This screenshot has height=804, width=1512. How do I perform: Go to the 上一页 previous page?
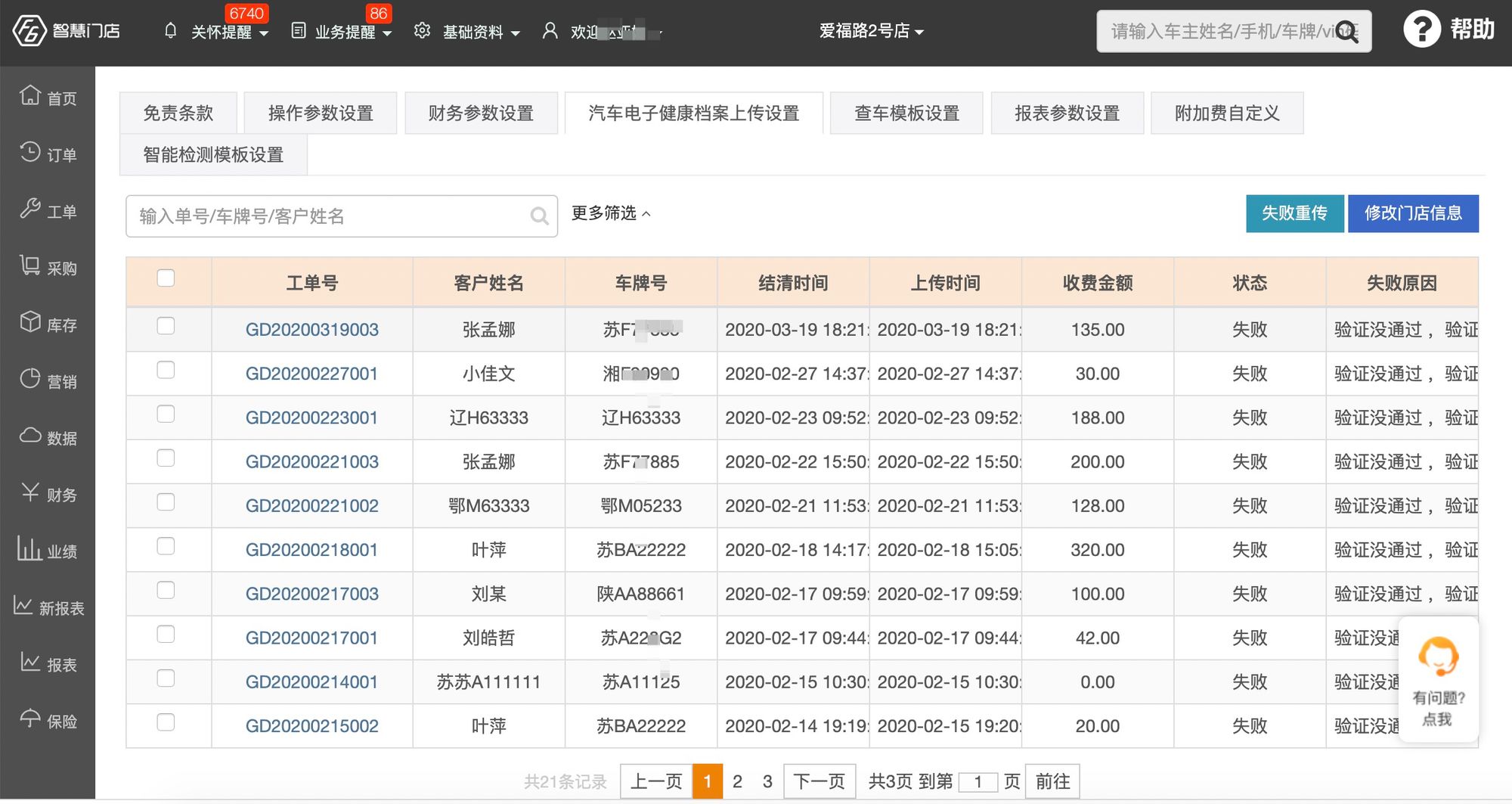[656, 781]
